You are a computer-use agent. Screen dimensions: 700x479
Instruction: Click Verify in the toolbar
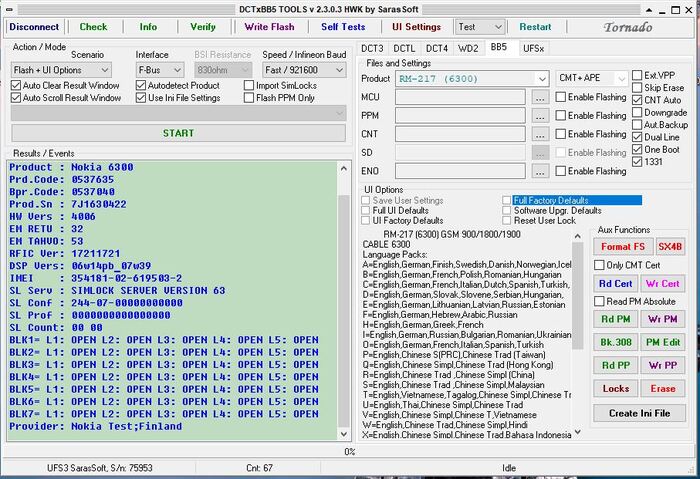click(203, 27)
